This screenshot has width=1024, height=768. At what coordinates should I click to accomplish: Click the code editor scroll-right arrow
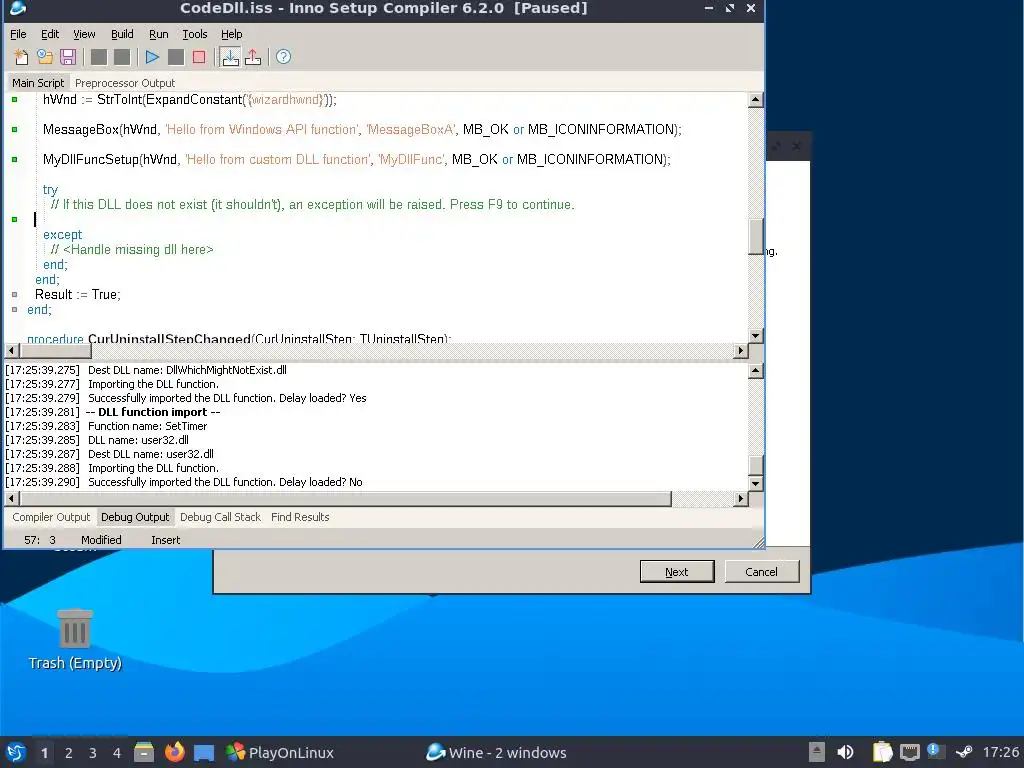(740, 351)
